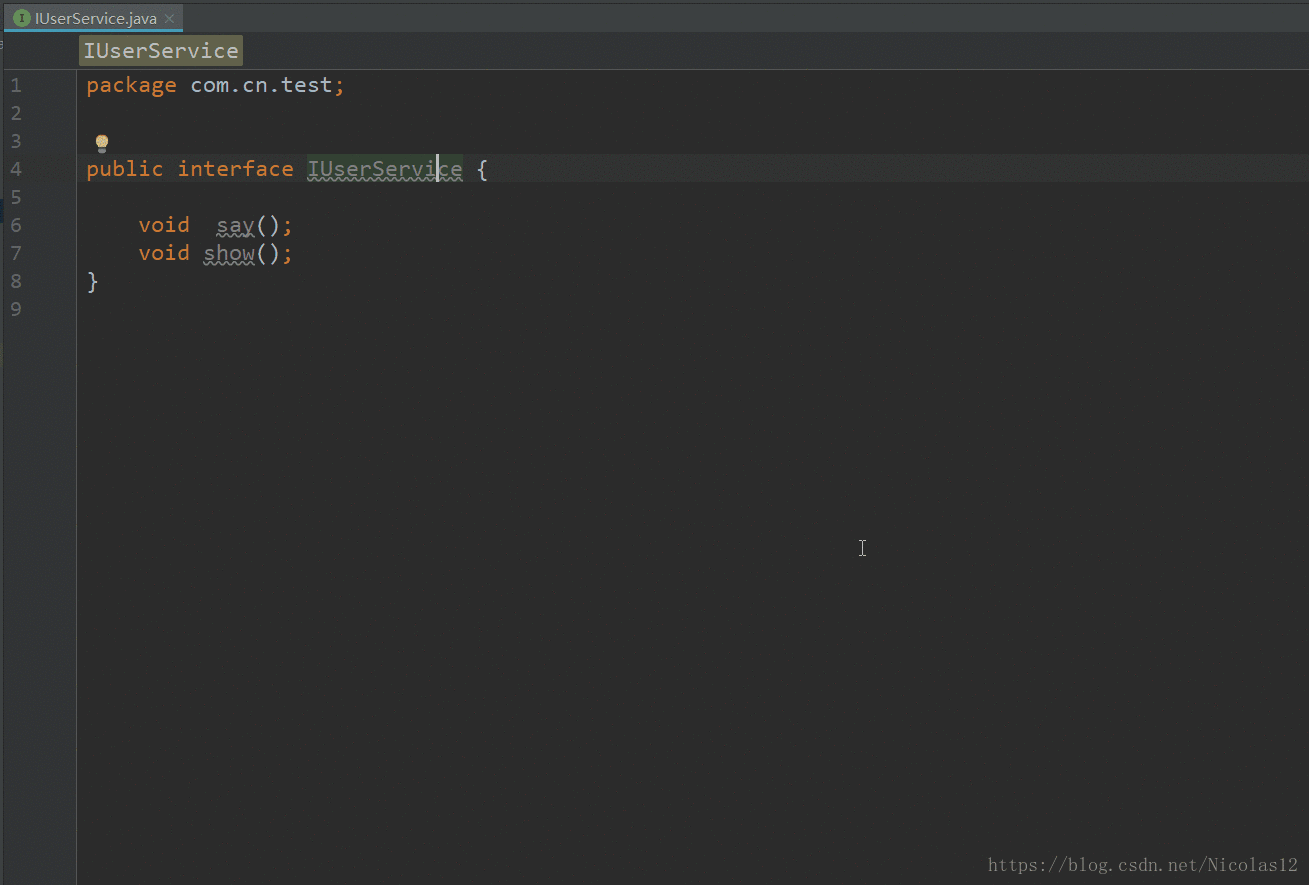Click the closing brace on line 8
This screenshot has height=885, width=1309.
tap(93, 282)
